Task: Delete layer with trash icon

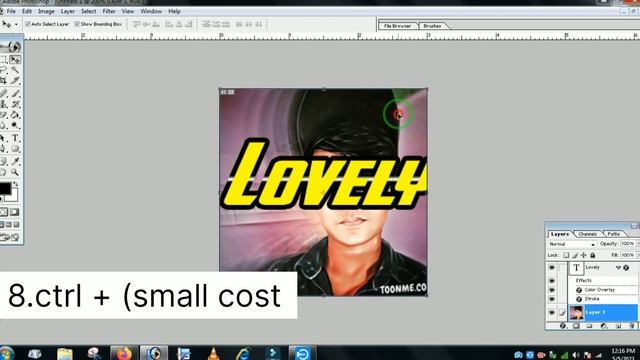Action: (x=632, y=326)
